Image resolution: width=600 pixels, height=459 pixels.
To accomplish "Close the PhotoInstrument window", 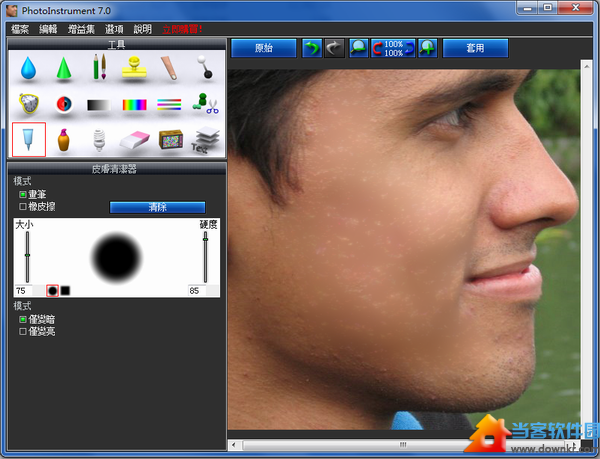I will [x=576, y=8].
